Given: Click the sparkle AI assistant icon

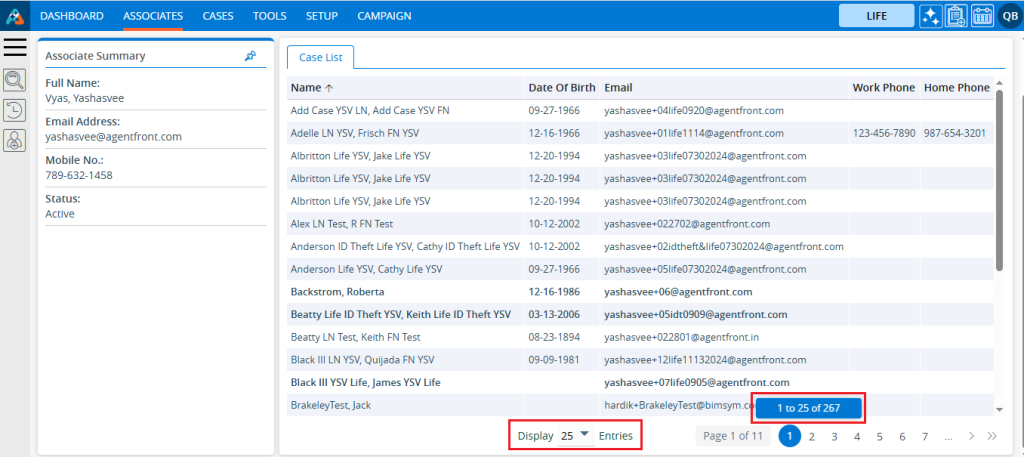Looking at the screenshot, I should [x=930, y=16].
